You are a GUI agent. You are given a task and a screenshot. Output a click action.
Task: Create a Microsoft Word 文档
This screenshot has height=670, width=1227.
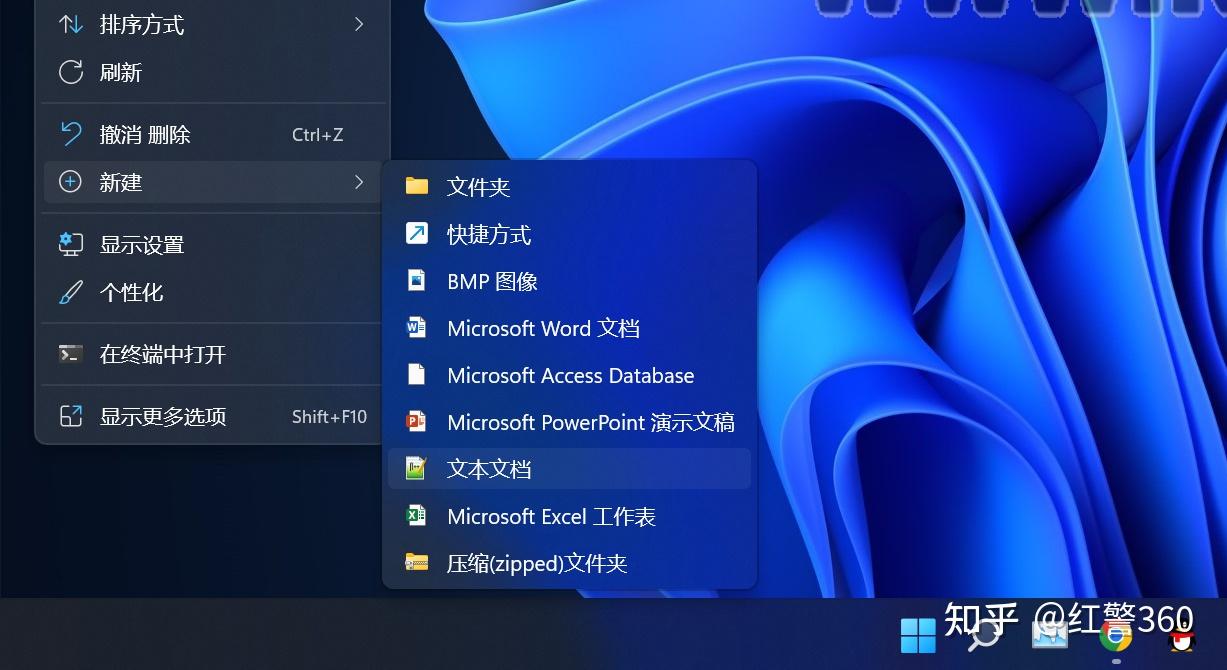[x=569, y=328]
